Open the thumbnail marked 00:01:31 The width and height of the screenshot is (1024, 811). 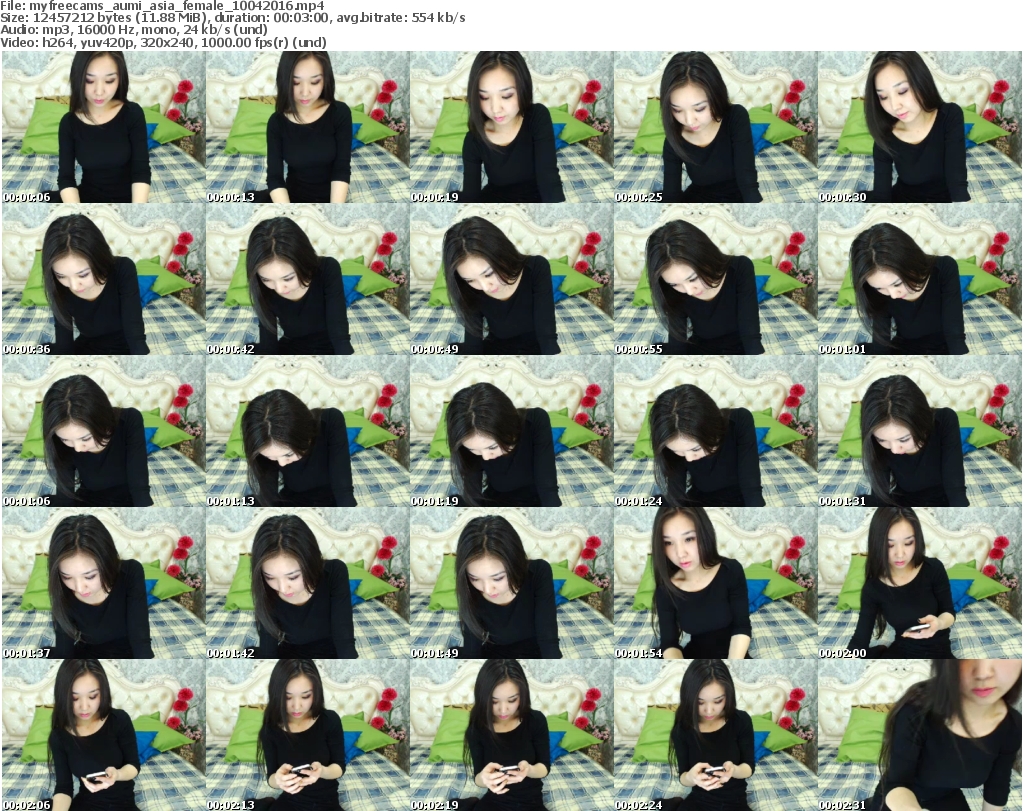(x=920, y=431)
